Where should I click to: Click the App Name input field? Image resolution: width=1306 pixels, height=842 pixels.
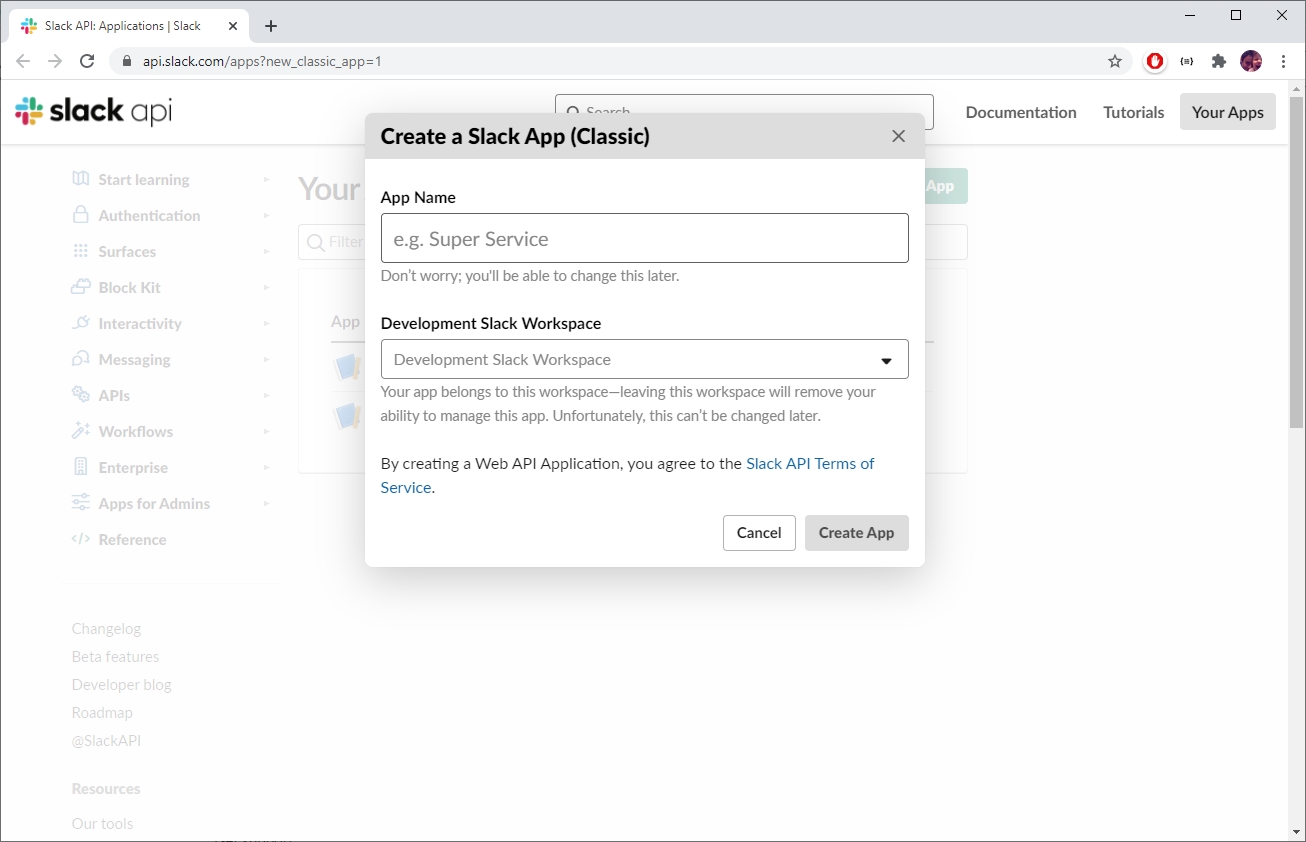click(x=644, y=238)
